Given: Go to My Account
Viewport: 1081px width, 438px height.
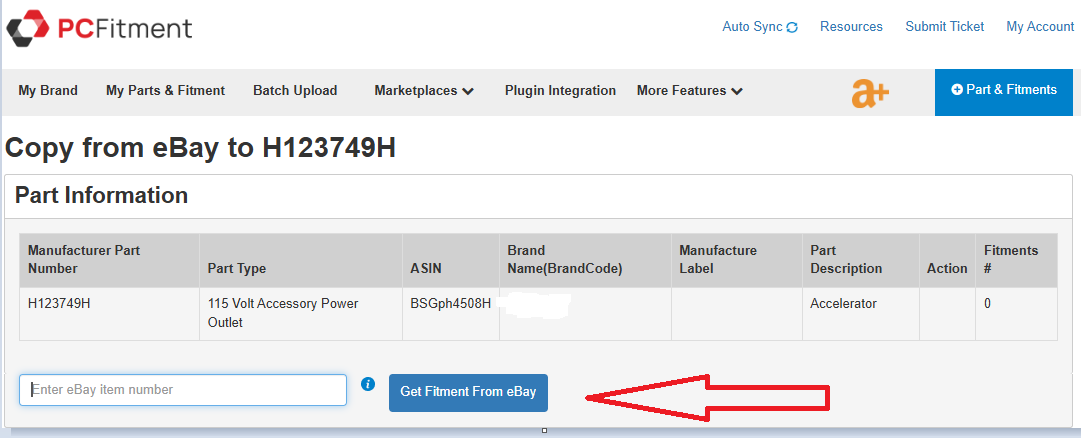Looking at the screenshot, I should [1040, 27].
